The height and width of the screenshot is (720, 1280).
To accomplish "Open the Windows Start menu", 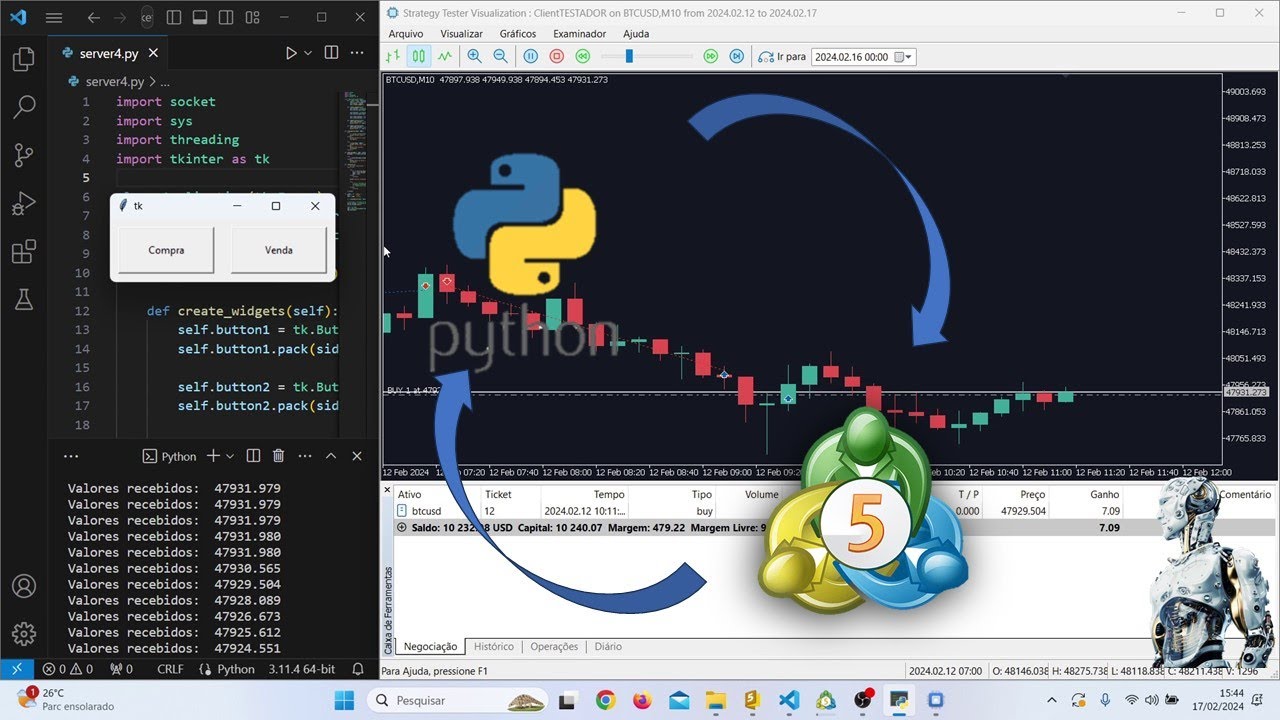I will tap(344, 700).
